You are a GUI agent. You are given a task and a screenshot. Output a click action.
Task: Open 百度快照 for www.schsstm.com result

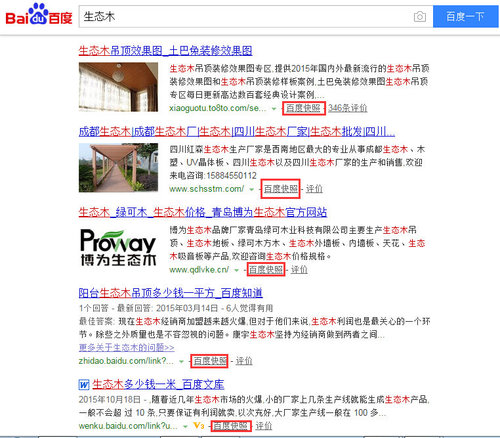[281, 189]
